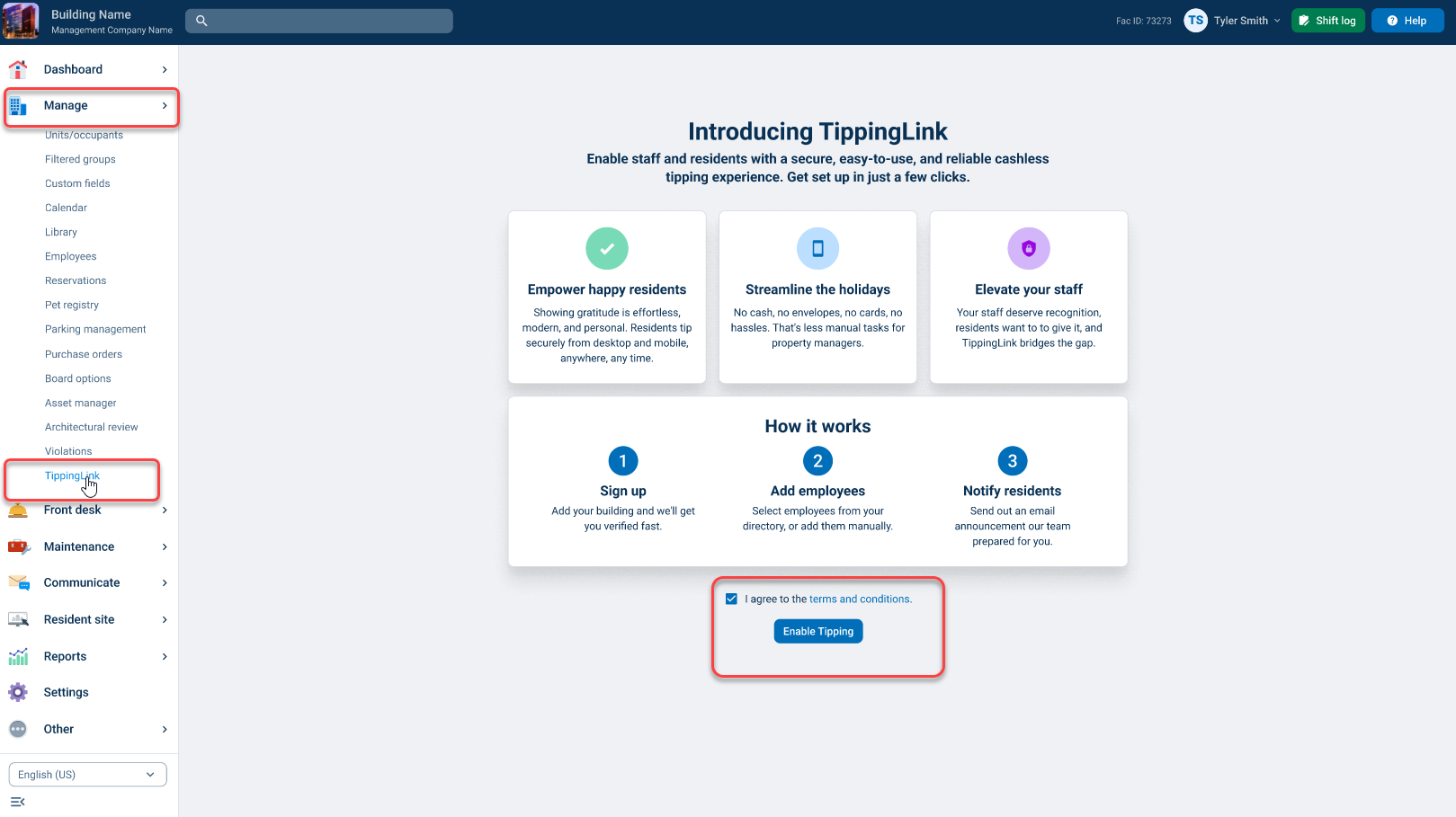Click the Enable Tipping button
The height and width of the screenshot is (817, 1456).
818,631
